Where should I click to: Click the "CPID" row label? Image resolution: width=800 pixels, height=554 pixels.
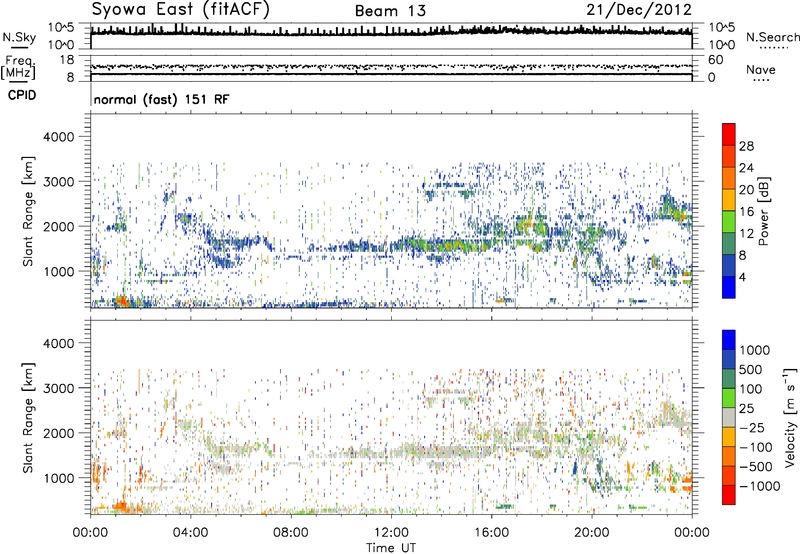[22, 95]
